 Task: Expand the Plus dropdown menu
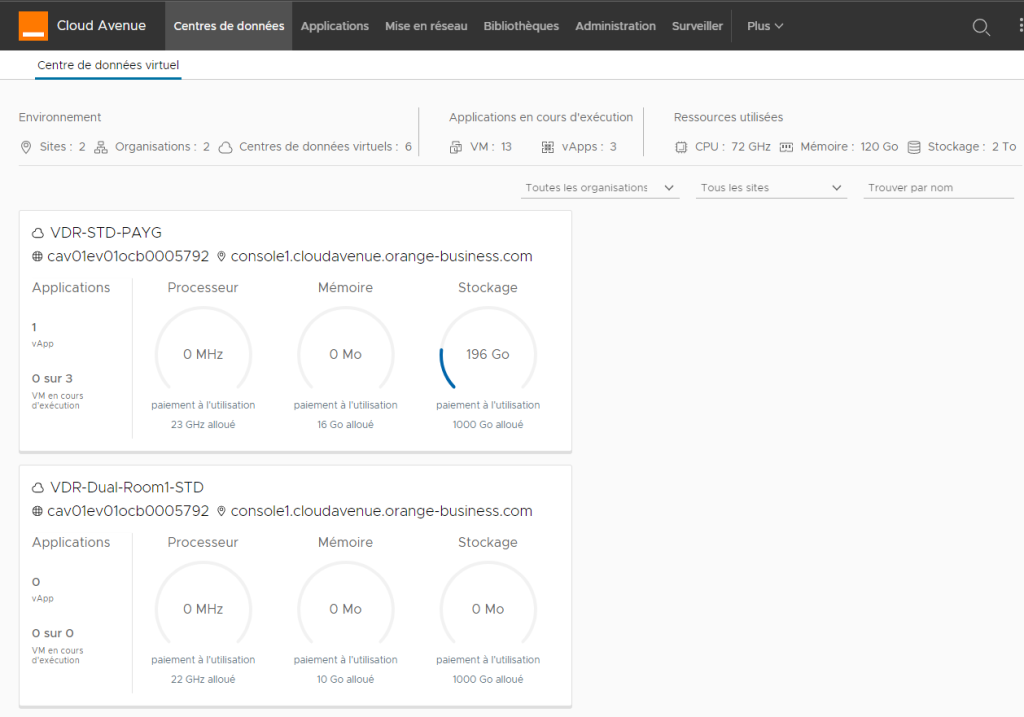click(765, 26)
